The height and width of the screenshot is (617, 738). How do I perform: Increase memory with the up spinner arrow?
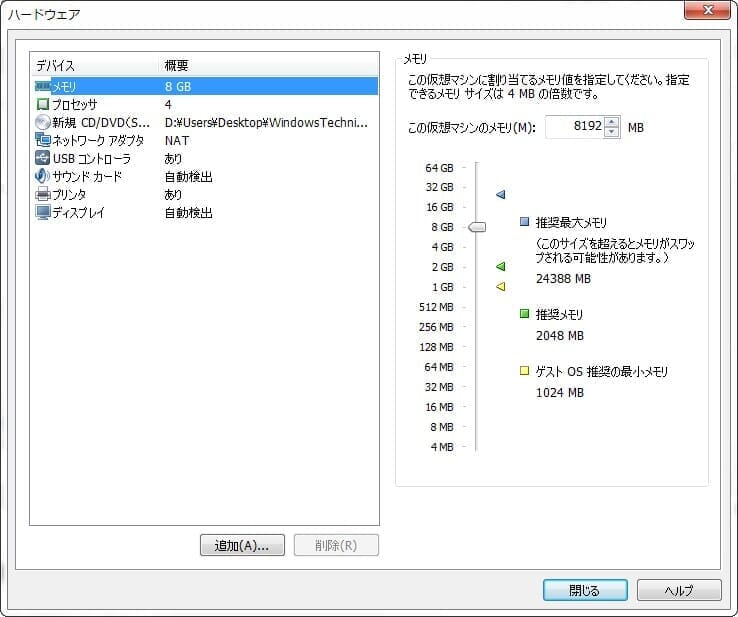click(612, 122)
